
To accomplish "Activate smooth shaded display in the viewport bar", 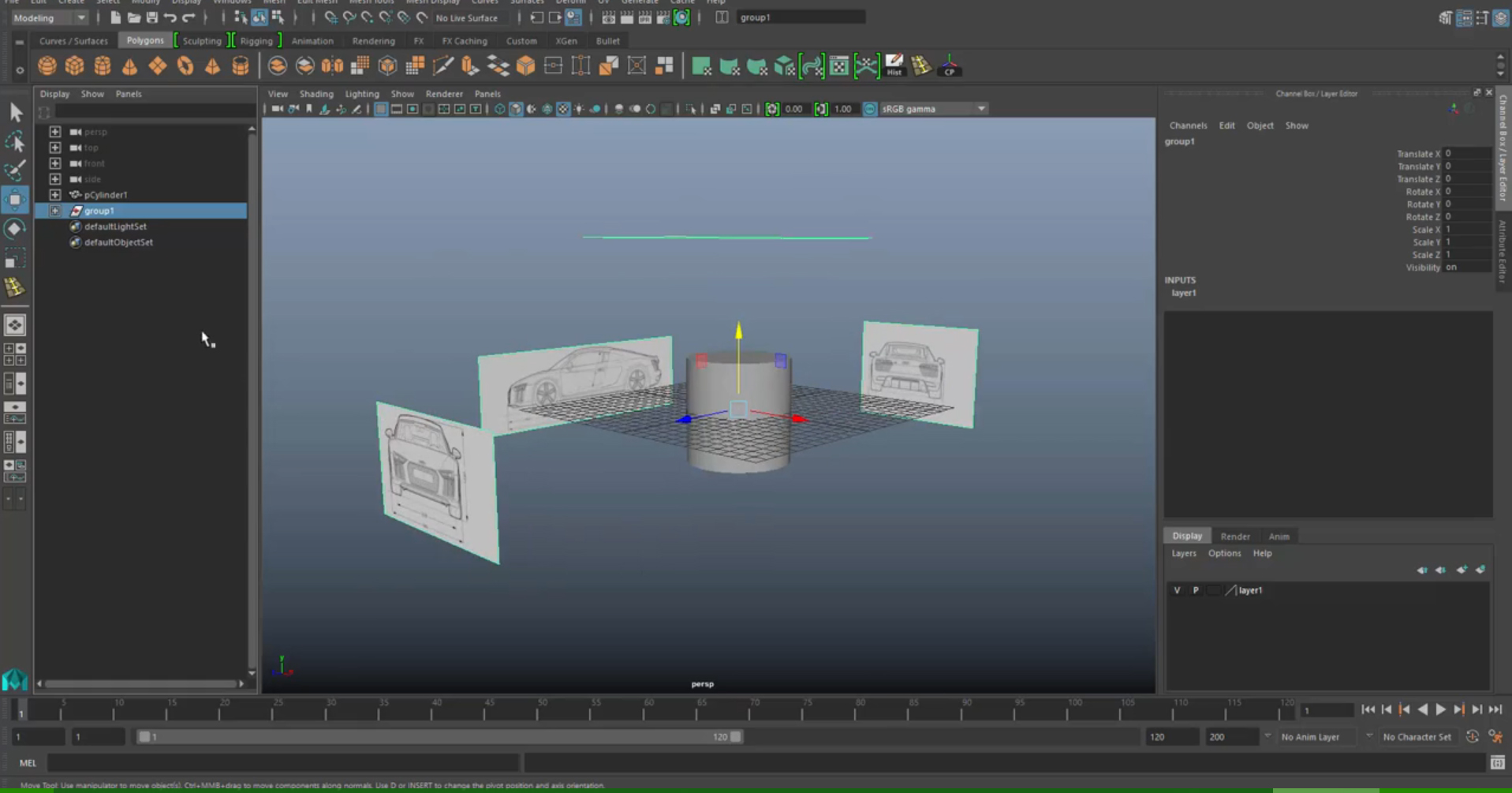I will [x=517, y=109].
